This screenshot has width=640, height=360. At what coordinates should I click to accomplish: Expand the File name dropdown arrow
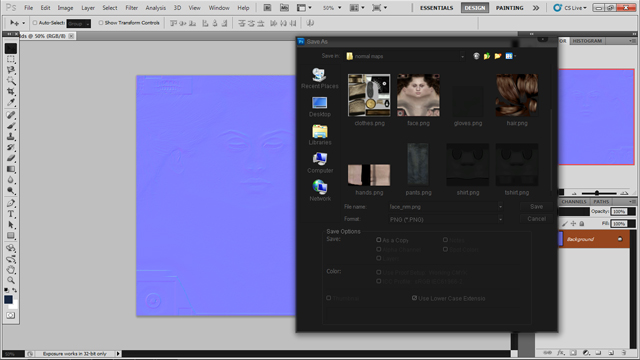pos(500,207)
